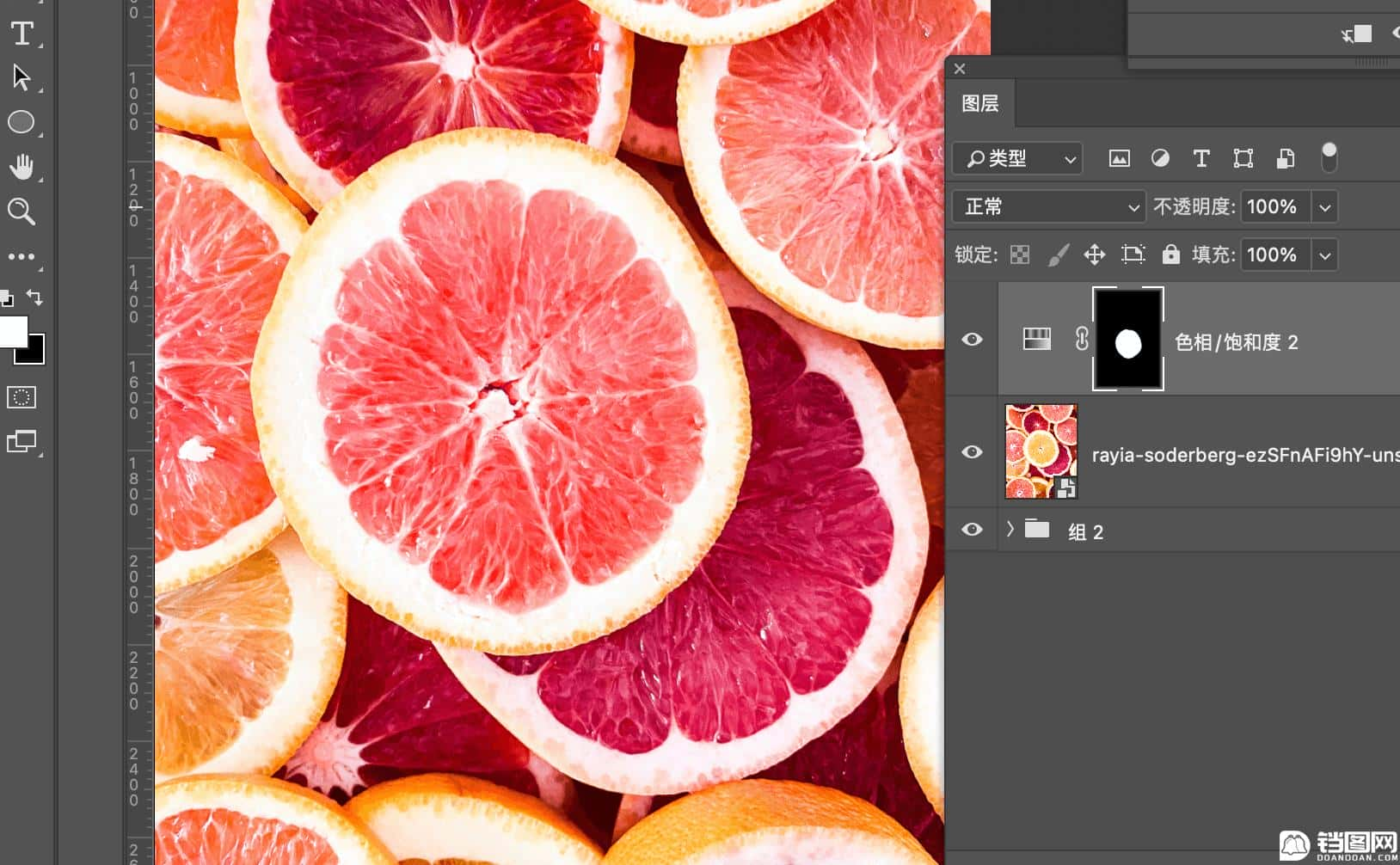1400x865 pixels.
Task: Open the 不透明度 slider arrow
Action: click(x=1325, y=206)
